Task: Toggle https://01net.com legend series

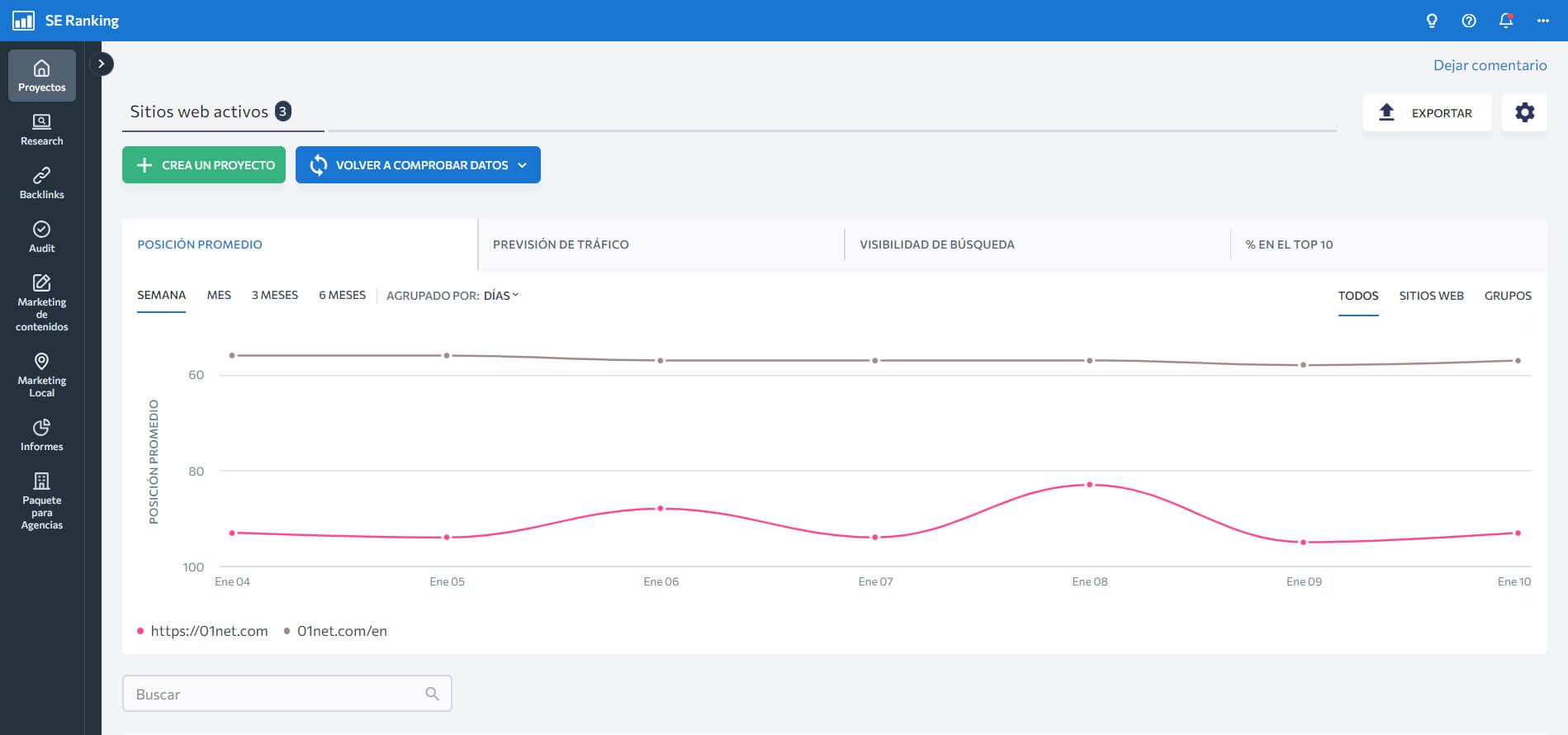Action: tap(202, 631)
